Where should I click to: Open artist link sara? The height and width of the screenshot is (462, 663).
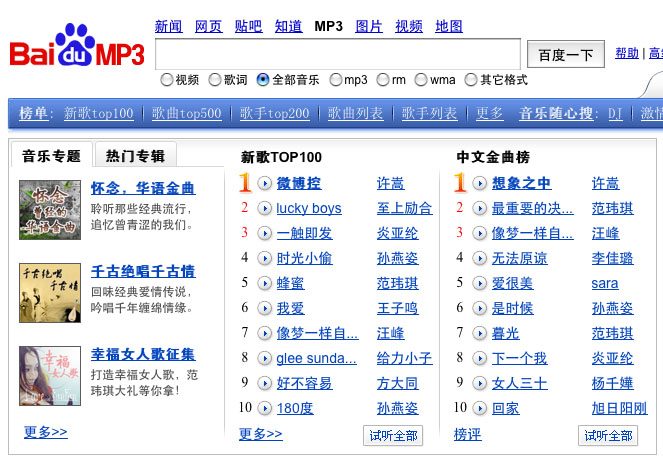pos(605,283)
